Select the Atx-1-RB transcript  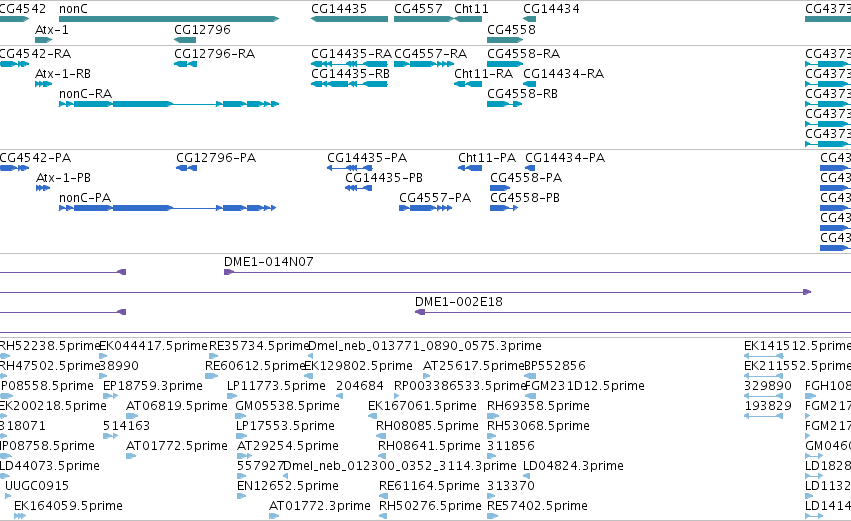(43, 84)
